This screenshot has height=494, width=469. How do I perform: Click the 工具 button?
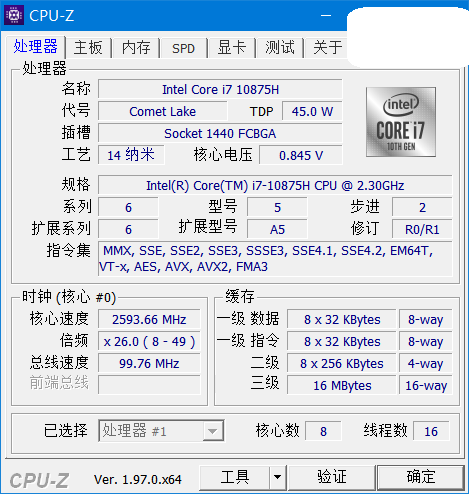pos(235,477)
